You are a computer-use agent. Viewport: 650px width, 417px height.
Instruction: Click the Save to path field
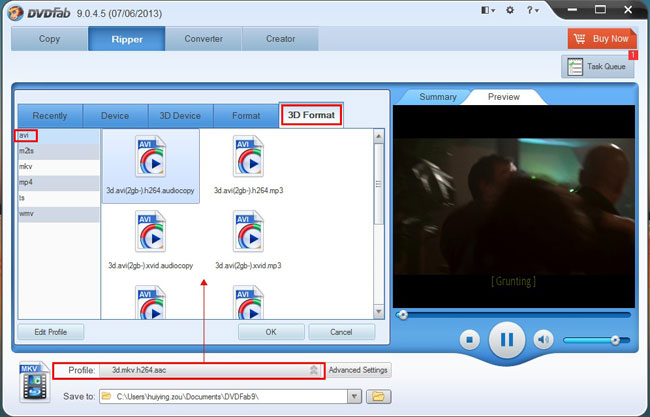(224, 397)
